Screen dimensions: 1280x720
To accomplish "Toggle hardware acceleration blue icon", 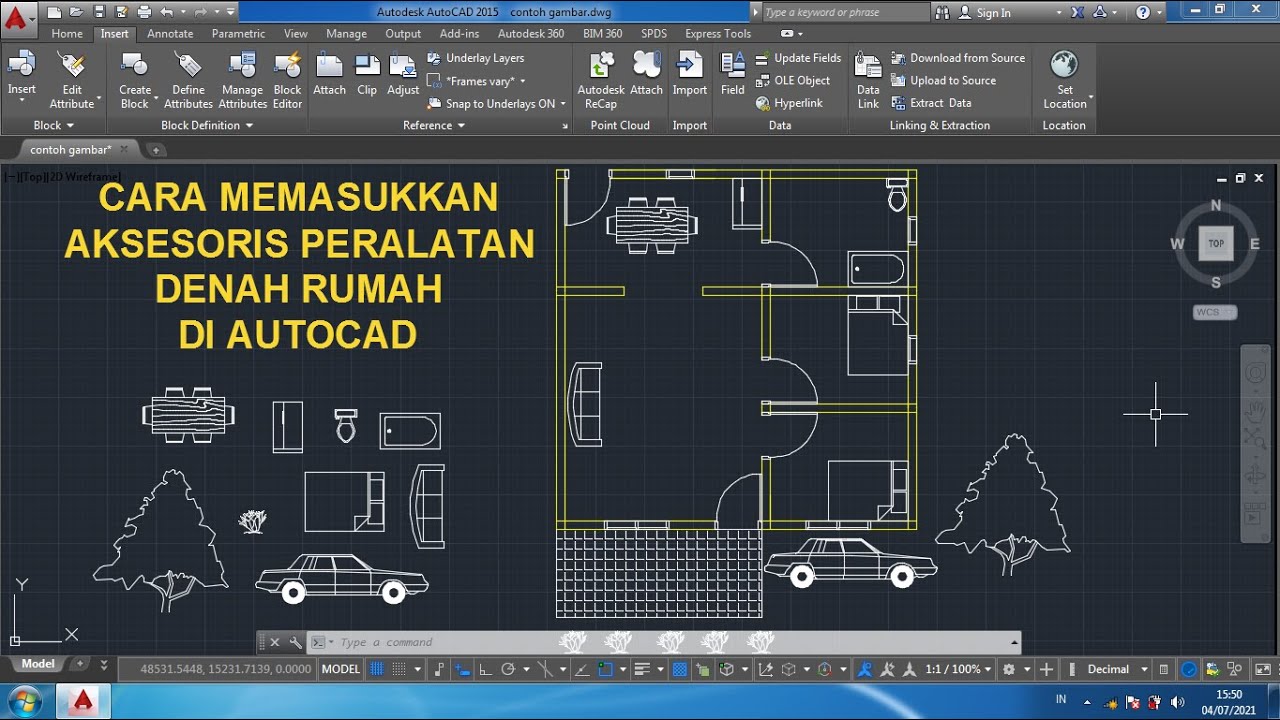I will [1188, 669].
